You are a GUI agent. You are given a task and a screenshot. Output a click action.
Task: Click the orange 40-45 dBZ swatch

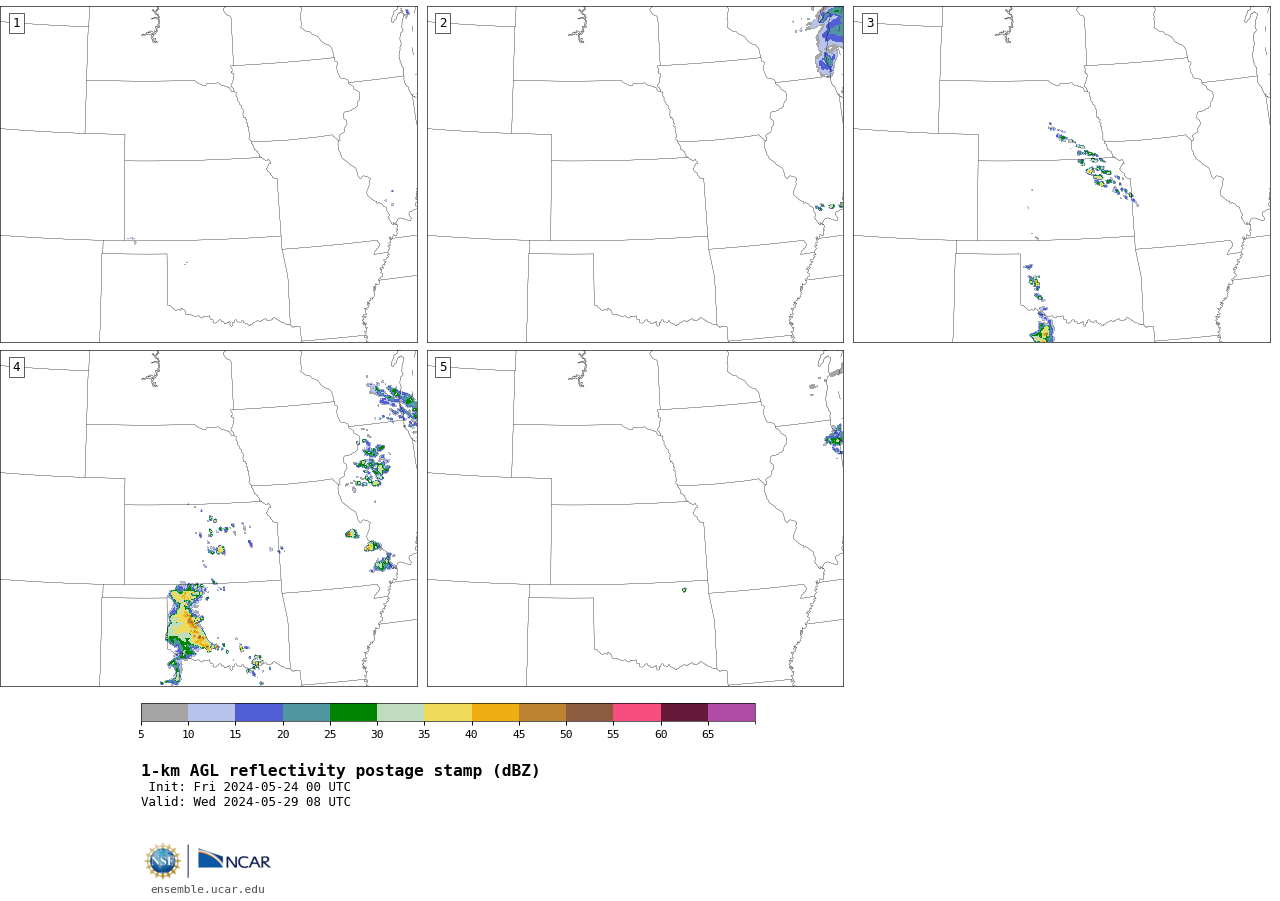495,712
